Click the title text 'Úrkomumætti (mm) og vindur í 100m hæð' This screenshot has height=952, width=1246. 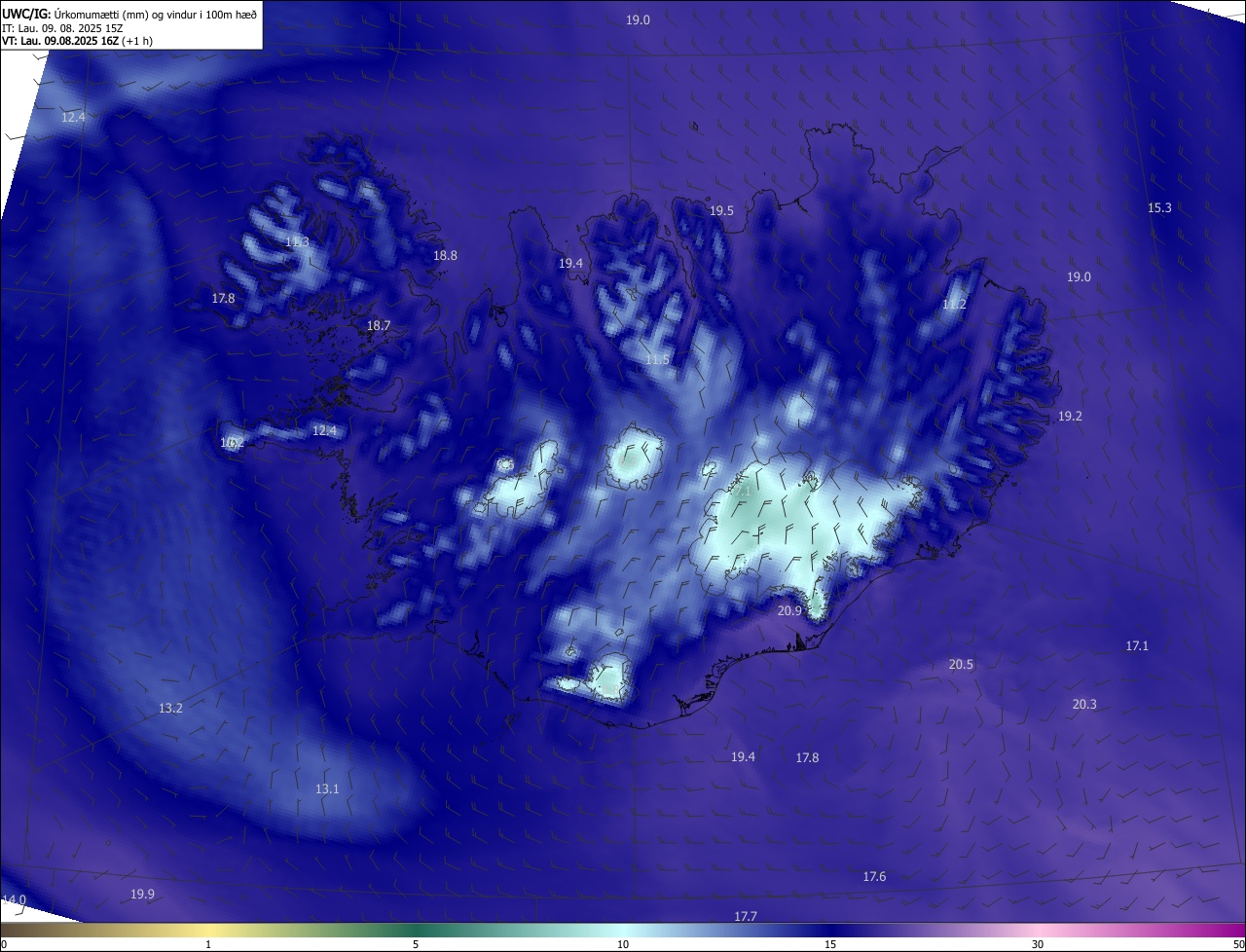click(156, 14)
